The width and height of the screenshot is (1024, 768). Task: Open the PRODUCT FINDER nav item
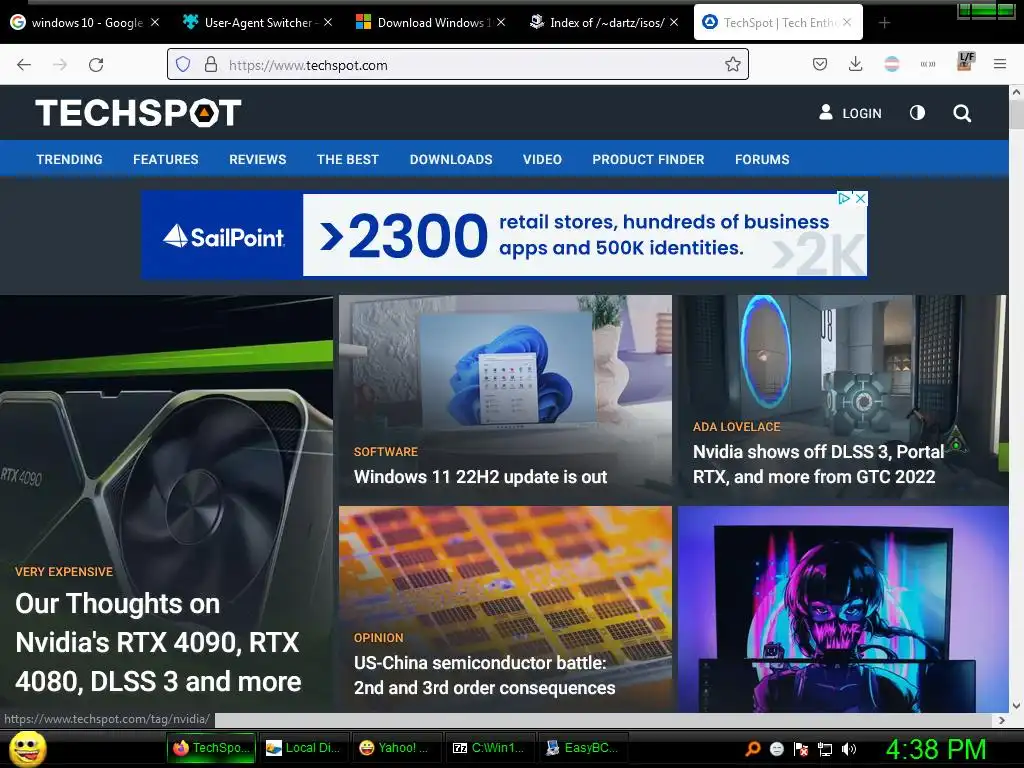(648, 159)
